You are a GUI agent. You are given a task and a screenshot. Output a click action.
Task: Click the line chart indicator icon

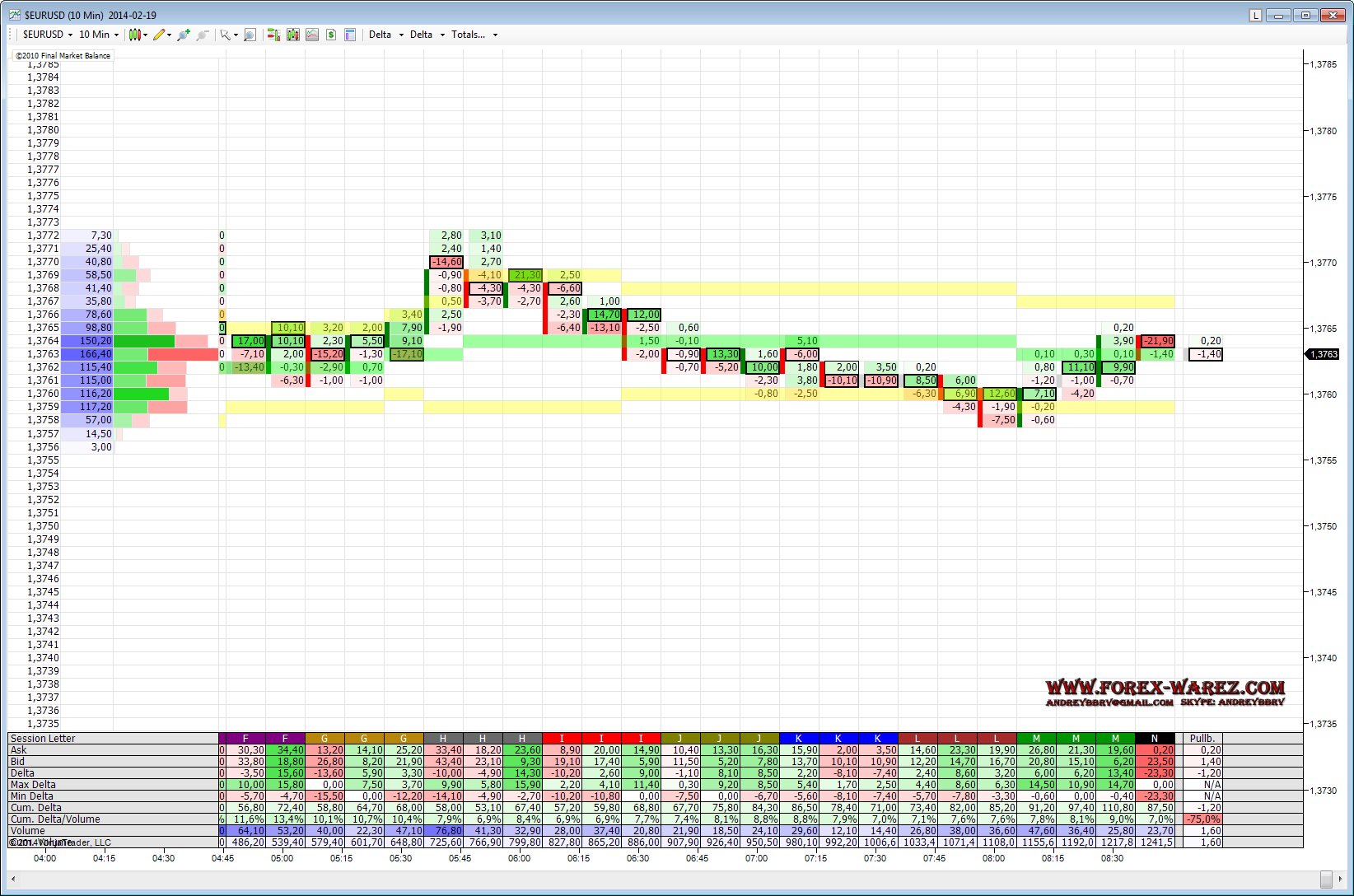(x=312, y=35)
